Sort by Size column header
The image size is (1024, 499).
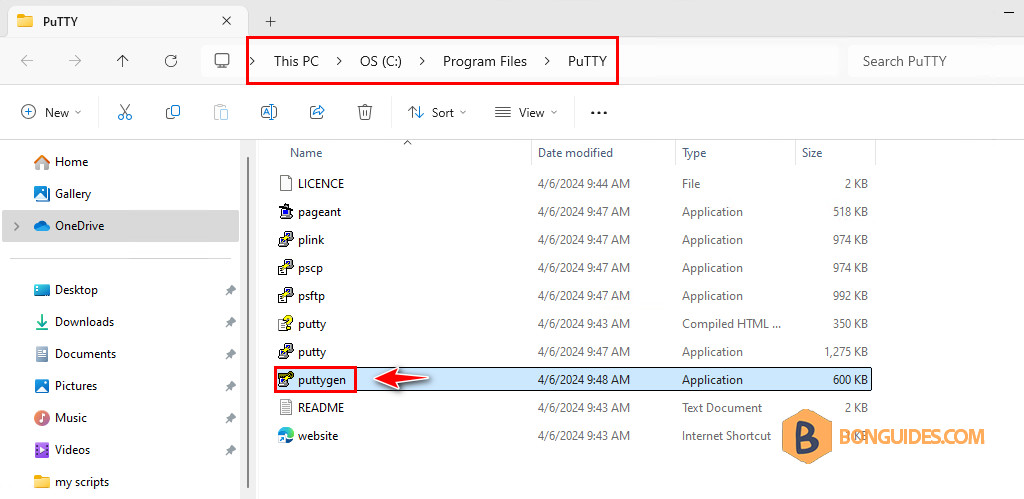(x=812, y=153)
